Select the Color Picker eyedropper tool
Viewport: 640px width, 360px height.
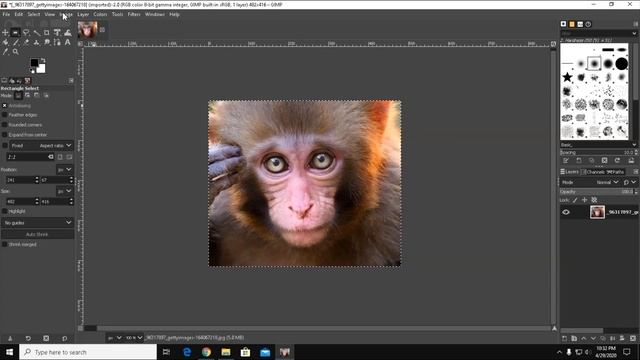[x=5, y=52]
